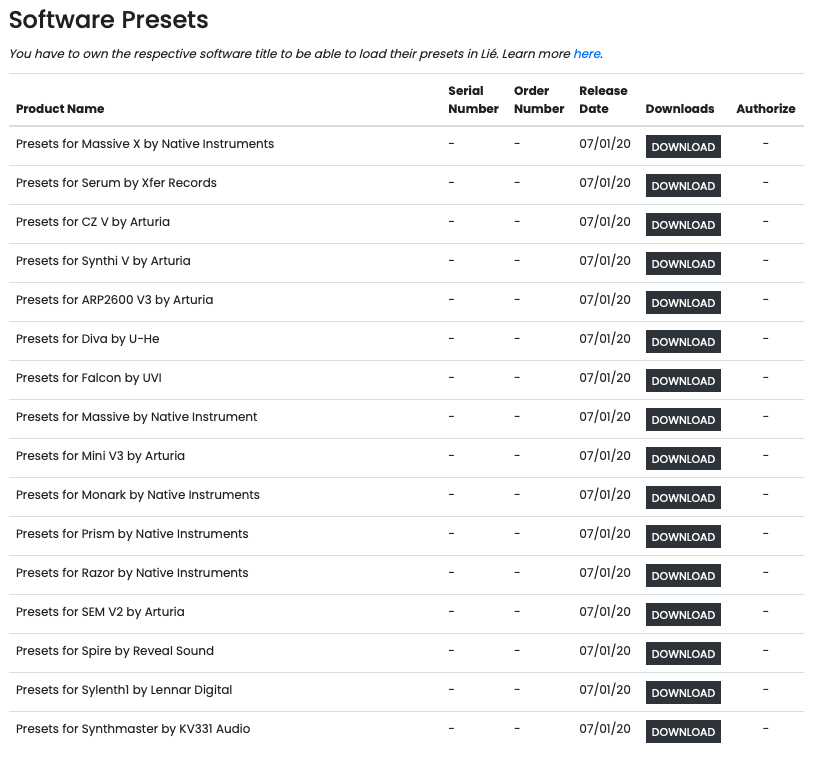
Task: Select 'Presets for CZ V by Arturia' text
Action: (x=93, y=222)
